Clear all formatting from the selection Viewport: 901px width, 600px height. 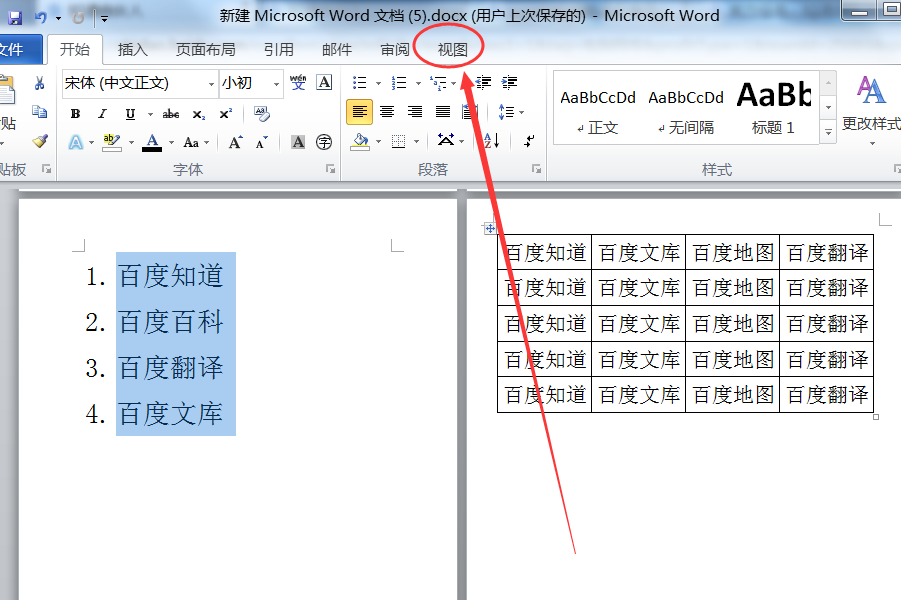[x=261, y=113]
